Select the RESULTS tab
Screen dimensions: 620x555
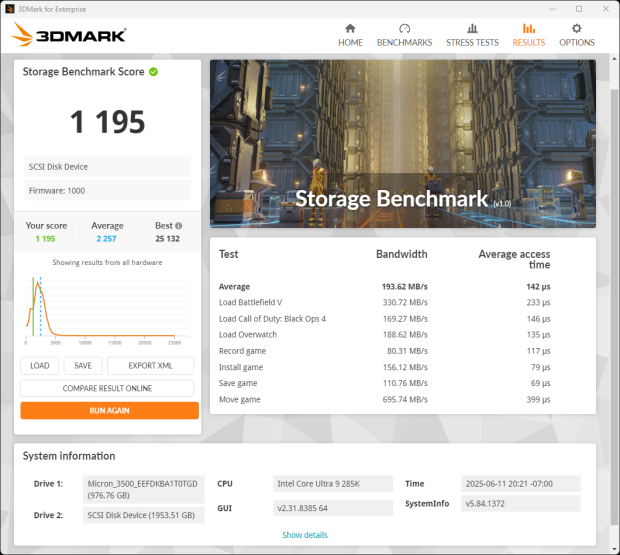click(529, 35)
